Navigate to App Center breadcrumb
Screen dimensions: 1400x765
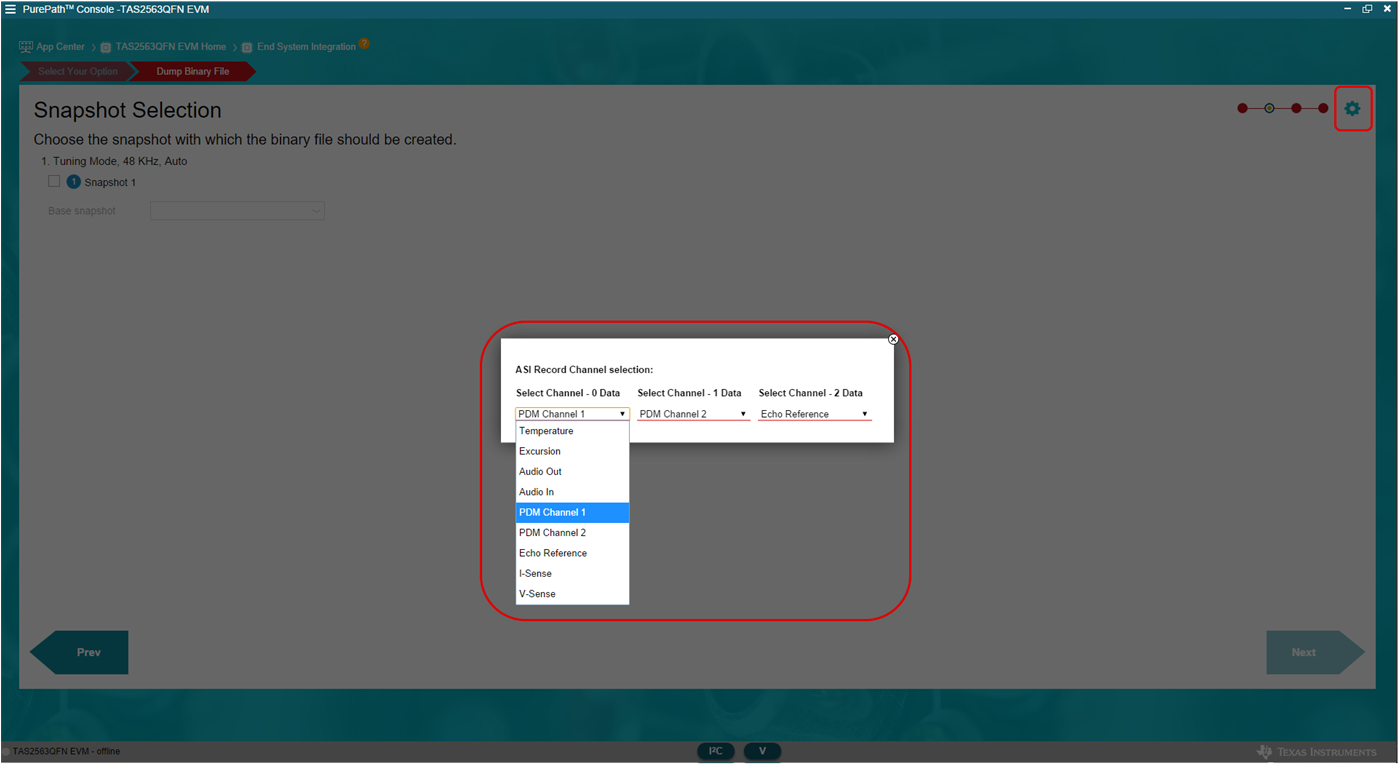(x=61, y=47)
